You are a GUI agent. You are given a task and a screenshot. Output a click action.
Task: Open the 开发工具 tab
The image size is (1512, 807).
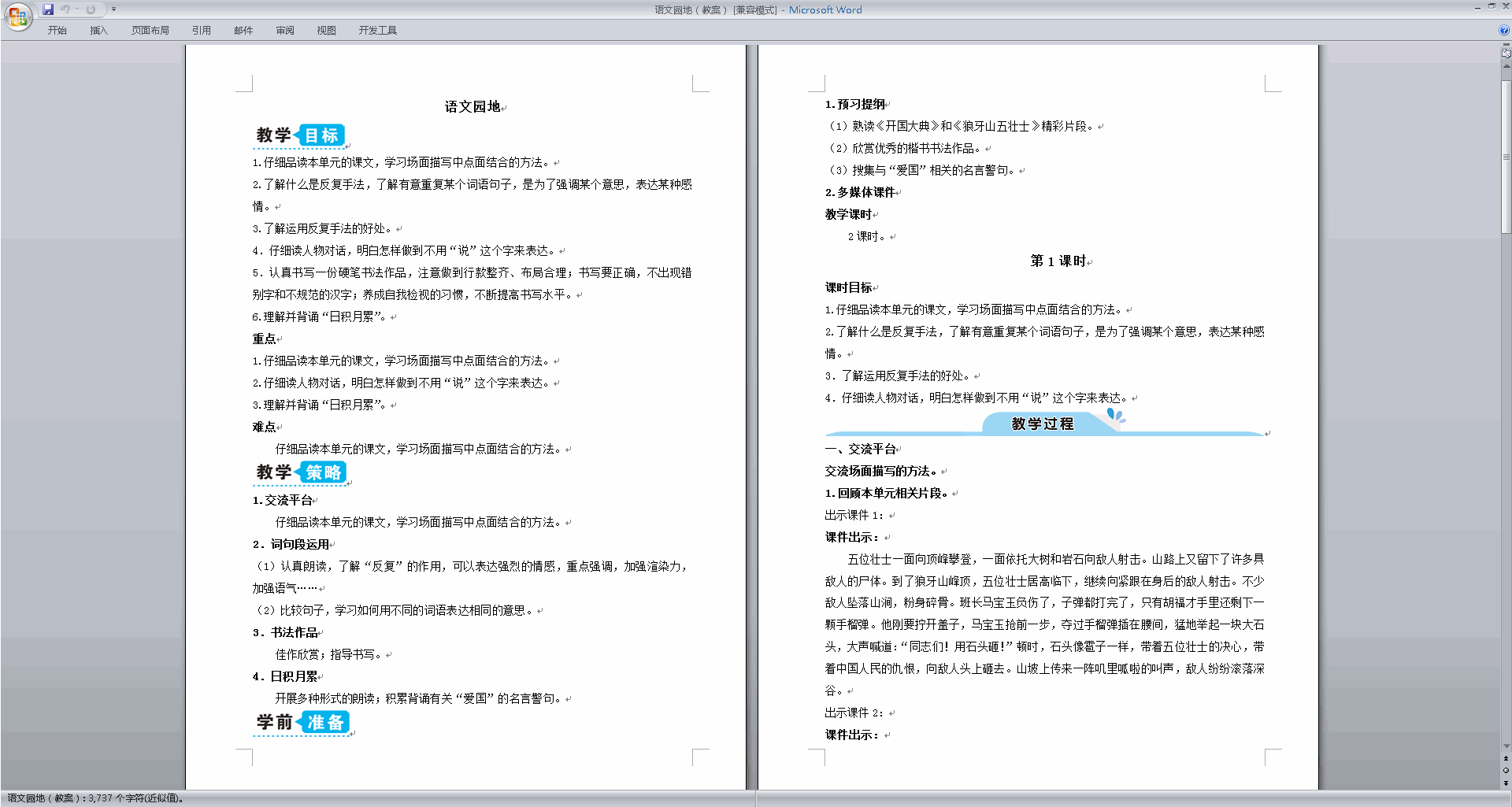point(378,30)
